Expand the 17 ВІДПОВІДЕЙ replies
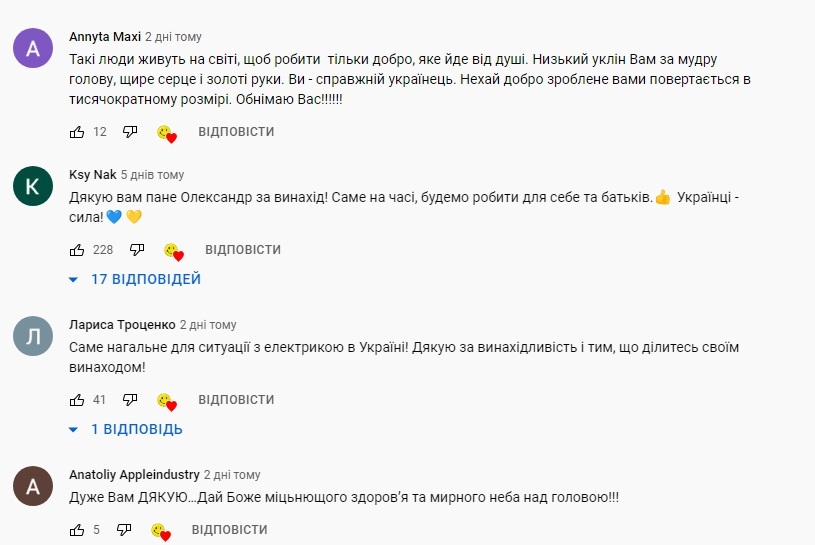This screenshot has height=545, width=815. [x=135, y=280]
